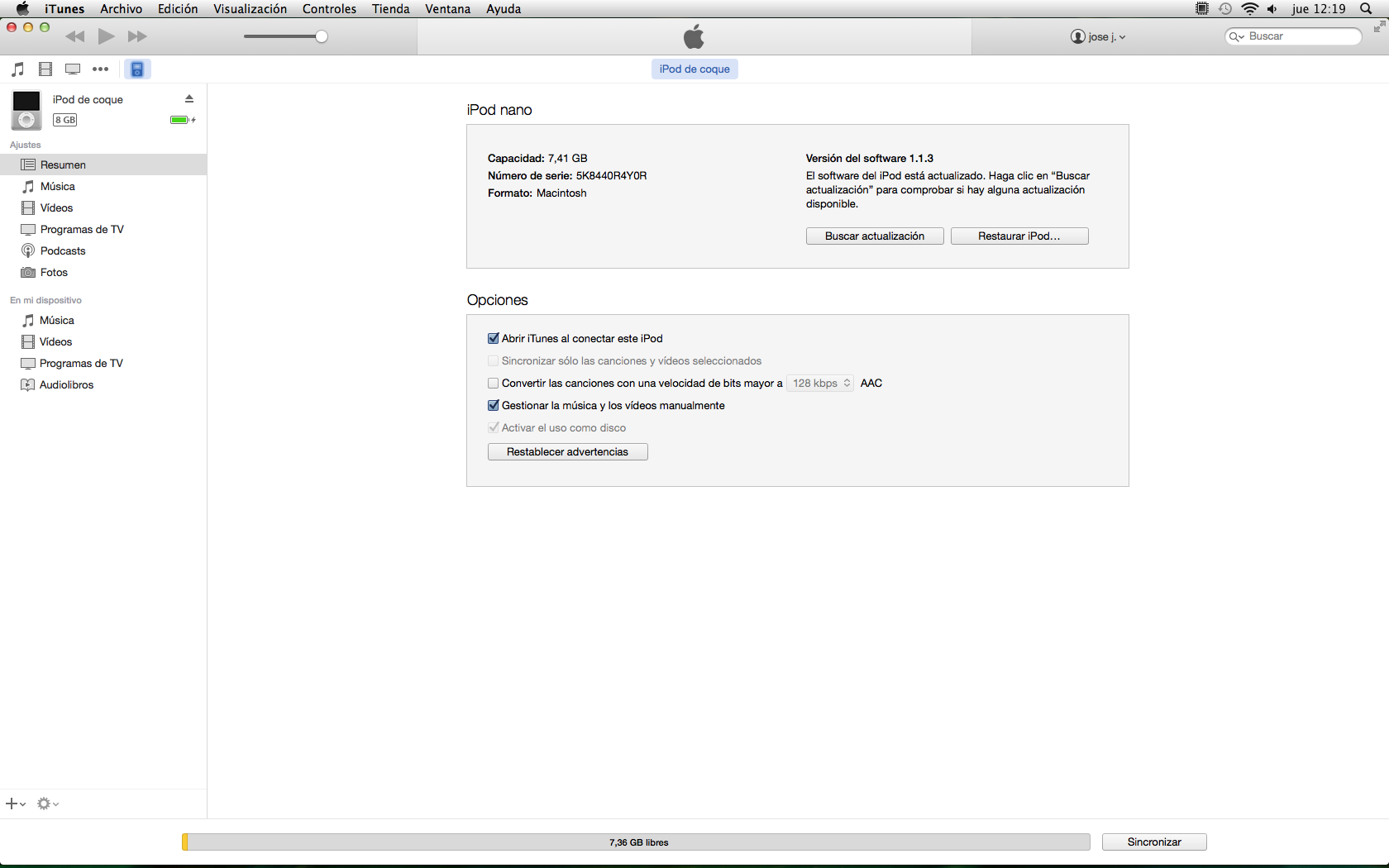This screenshot has height=868, width=1389.
Task: Open the 128 kbps bitrate dropdown
Action: pyautogui.click(x=819, y=384)
